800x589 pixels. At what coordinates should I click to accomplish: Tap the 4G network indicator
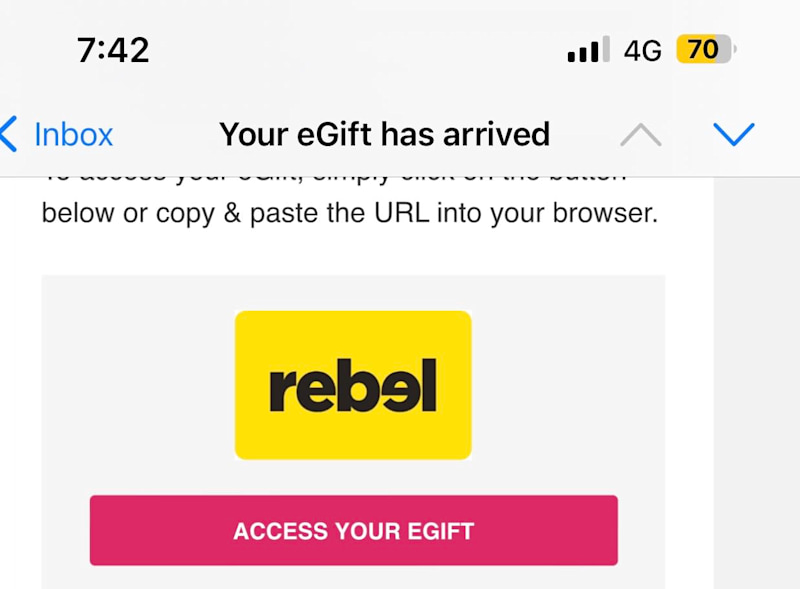[x=642, y=51]
